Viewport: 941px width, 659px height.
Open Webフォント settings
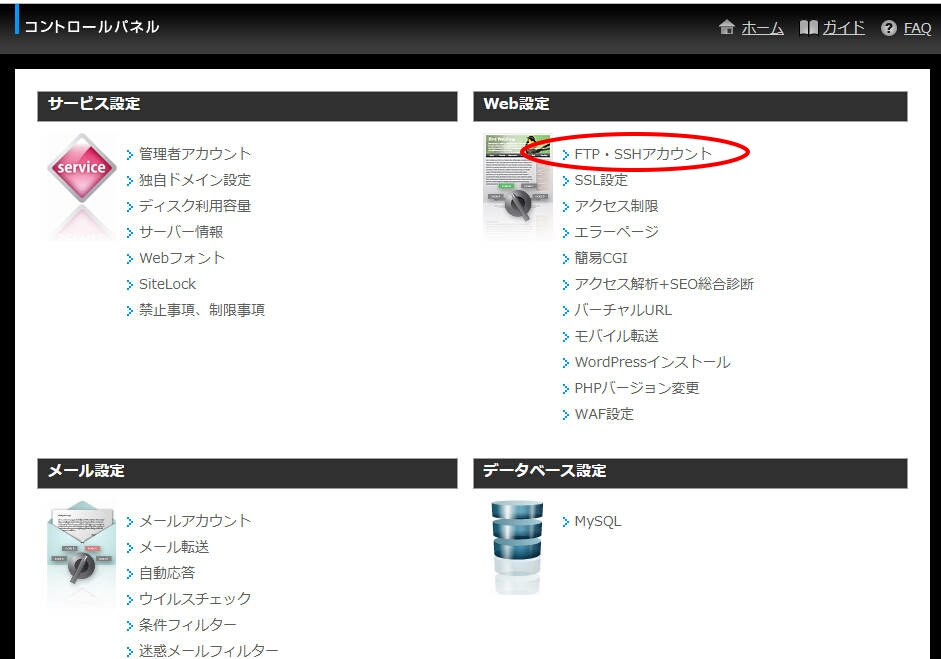[182, 258]
